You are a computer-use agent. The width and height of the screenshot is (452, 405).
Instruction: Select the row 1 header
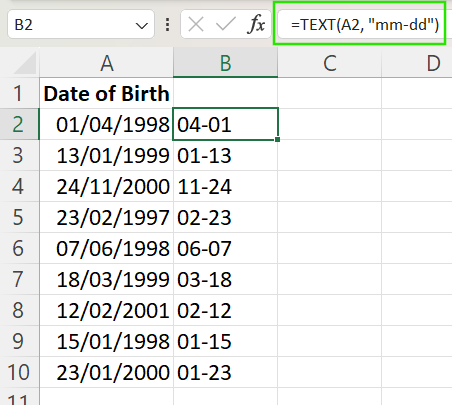click(19, 93)
